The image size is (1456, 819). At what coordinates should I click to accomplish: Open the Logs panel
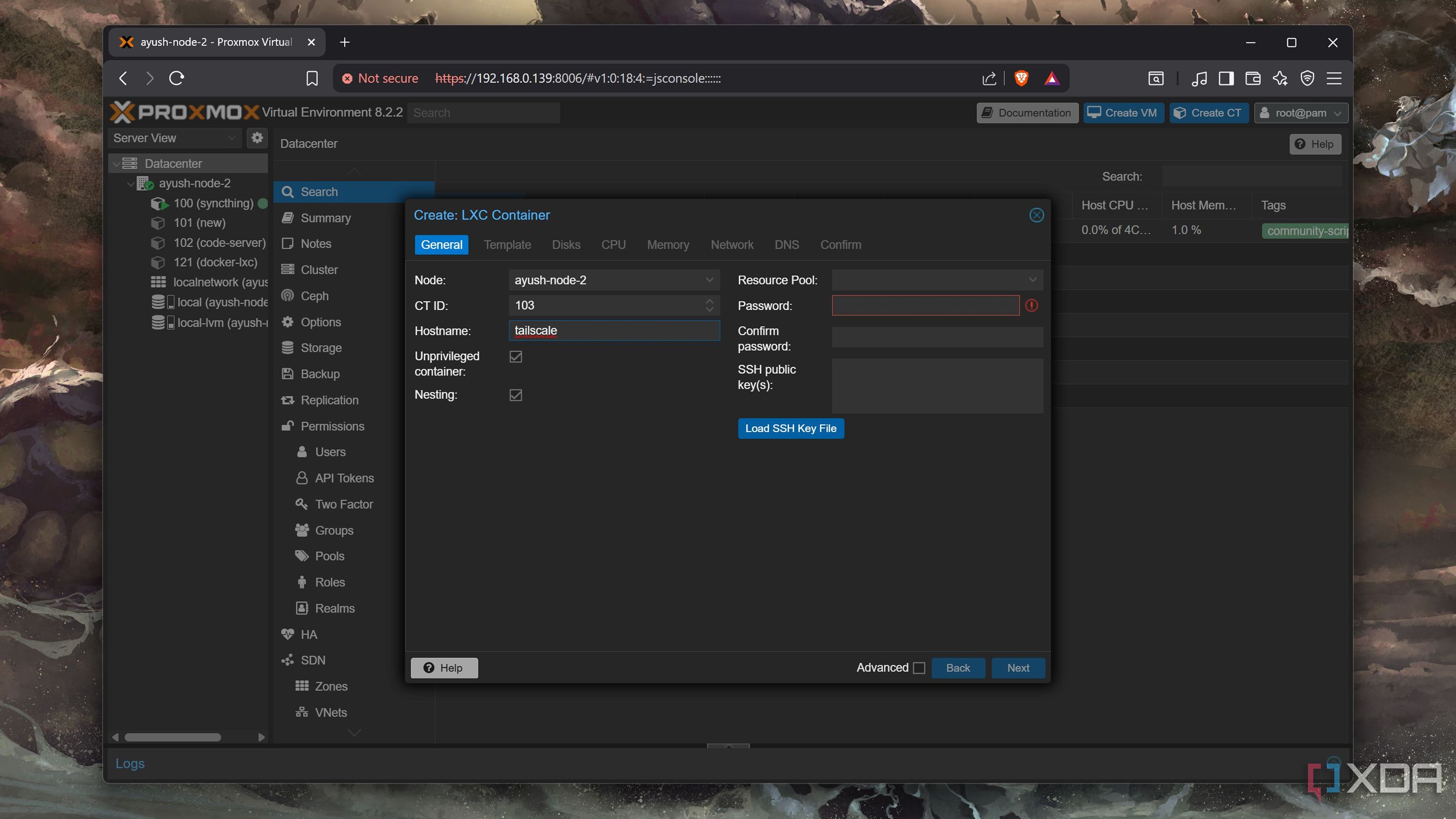point(130,764)
